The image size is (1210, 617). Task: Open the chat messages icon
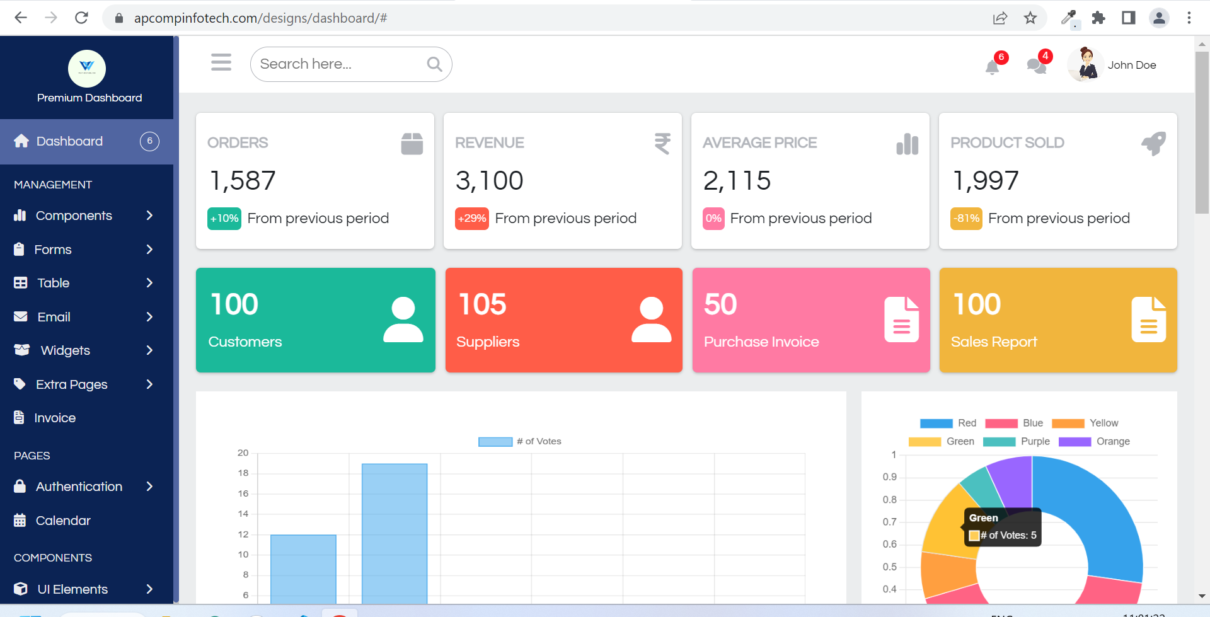(1037, 66)
